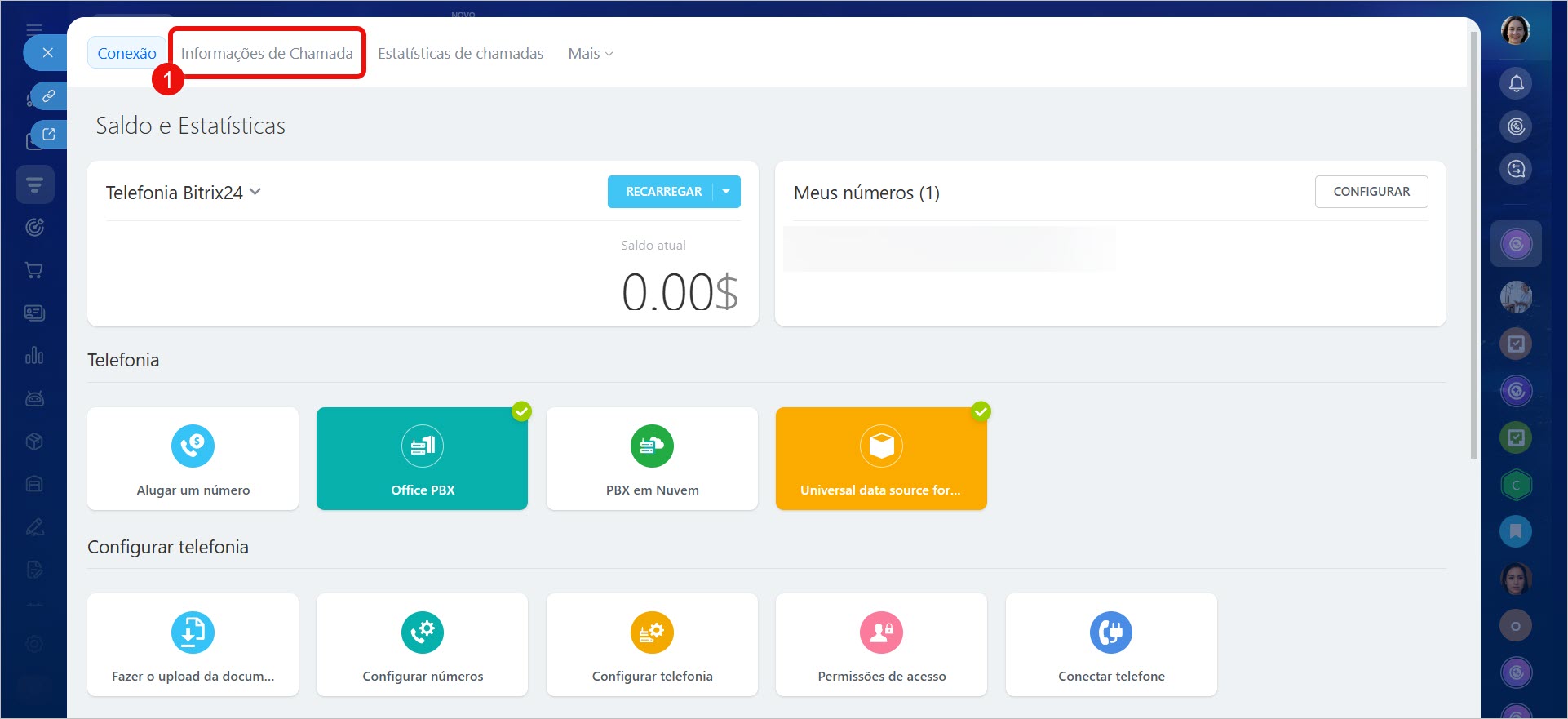Open notifications bell in right sidebar
The height and width of the screenshot is (719, 1568).
(1516, 83)
